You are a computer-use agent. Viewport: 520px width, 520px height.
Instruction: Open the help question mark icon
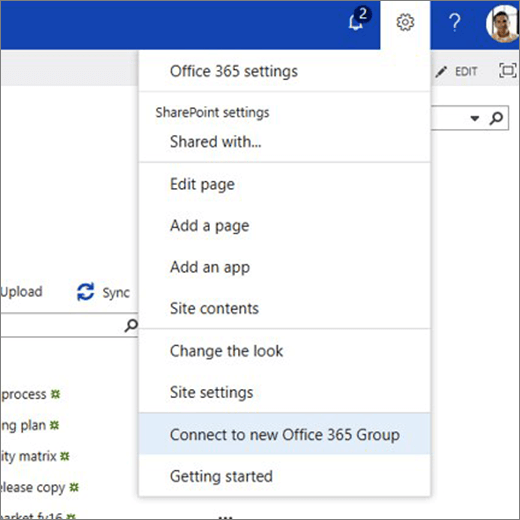pos(455,23)
